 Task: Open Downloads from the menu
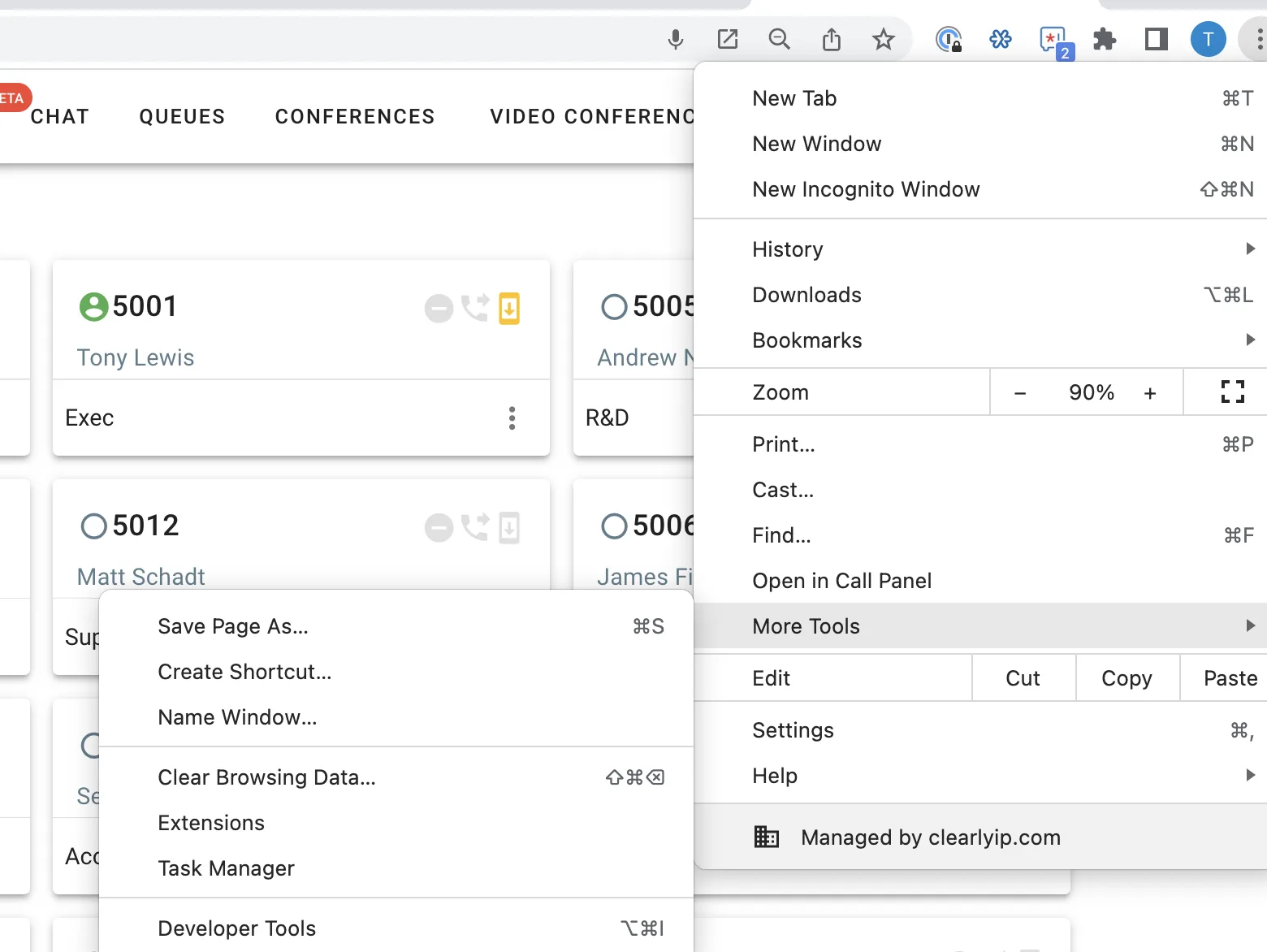980,295
